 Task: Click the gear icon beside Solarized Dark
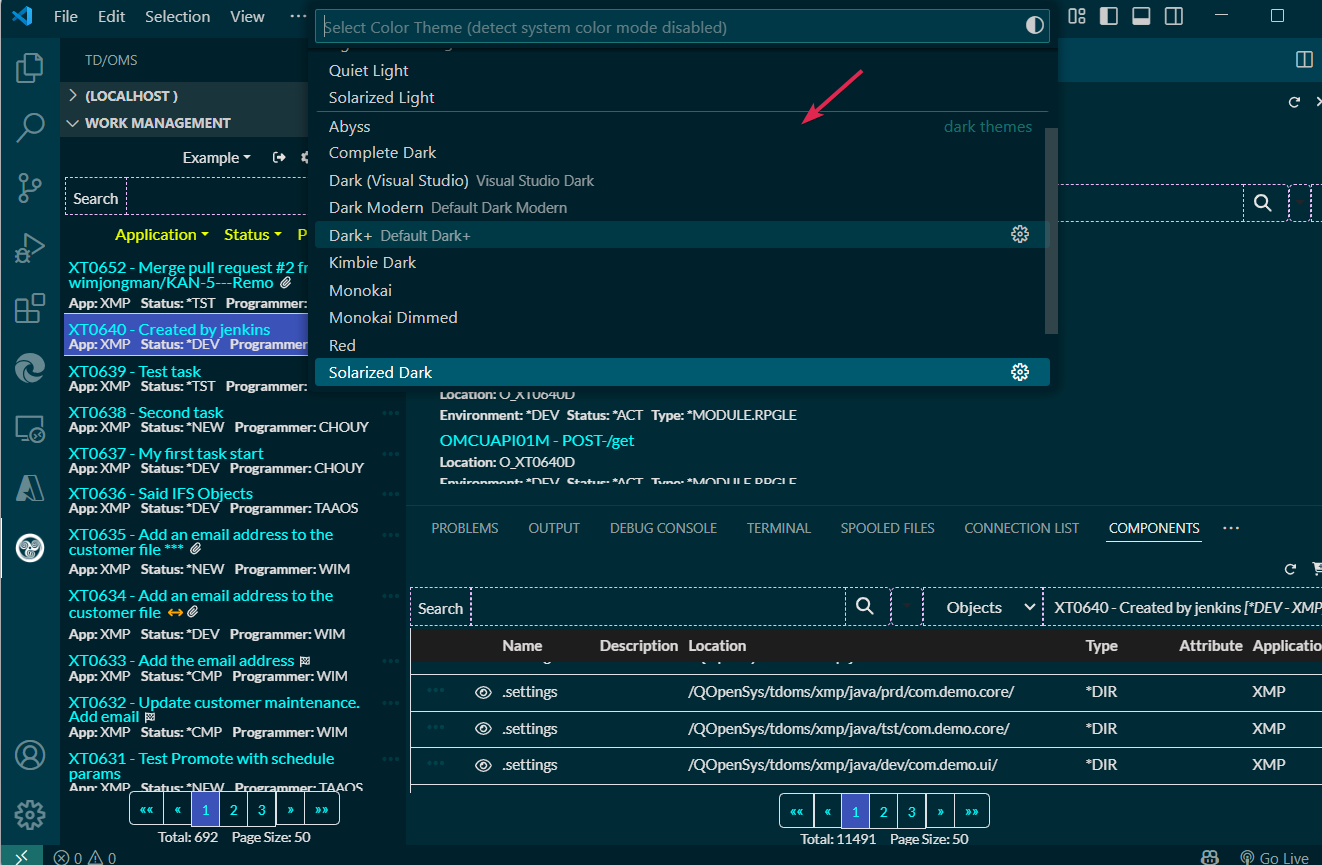1020,372
